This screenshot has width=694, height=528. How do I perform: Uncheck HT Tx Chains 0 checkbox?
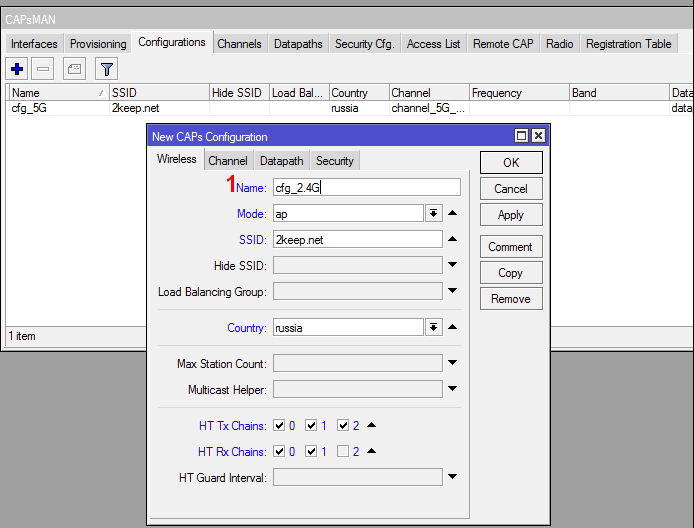[x=279, y=425]
